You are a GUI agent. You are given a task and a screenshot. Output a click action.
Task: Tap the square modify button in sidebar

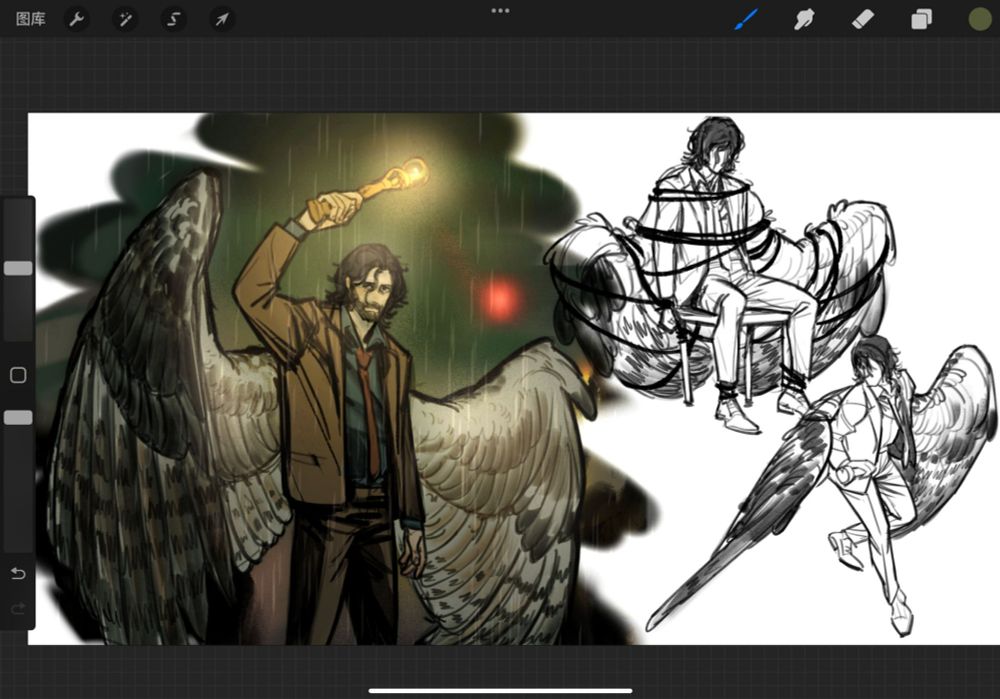click(x=18, y=375)
